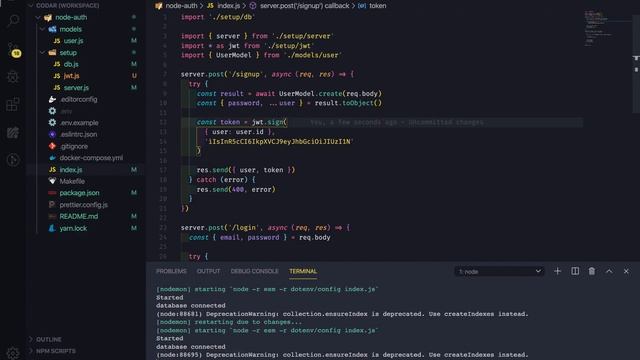Click the token breadcrumb segment
This screenshot has width=640, height=360.
[x=378, y=6]
